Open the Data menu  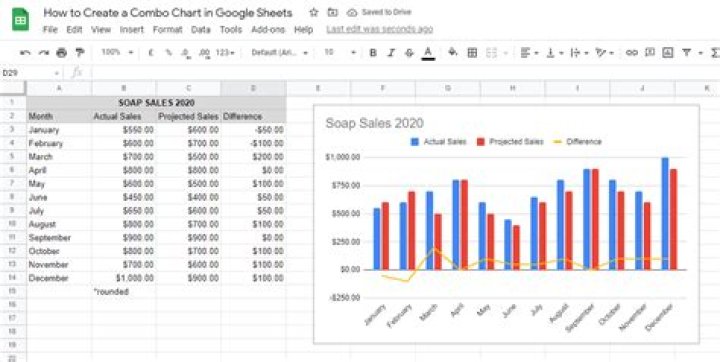[x=201, y=29]
